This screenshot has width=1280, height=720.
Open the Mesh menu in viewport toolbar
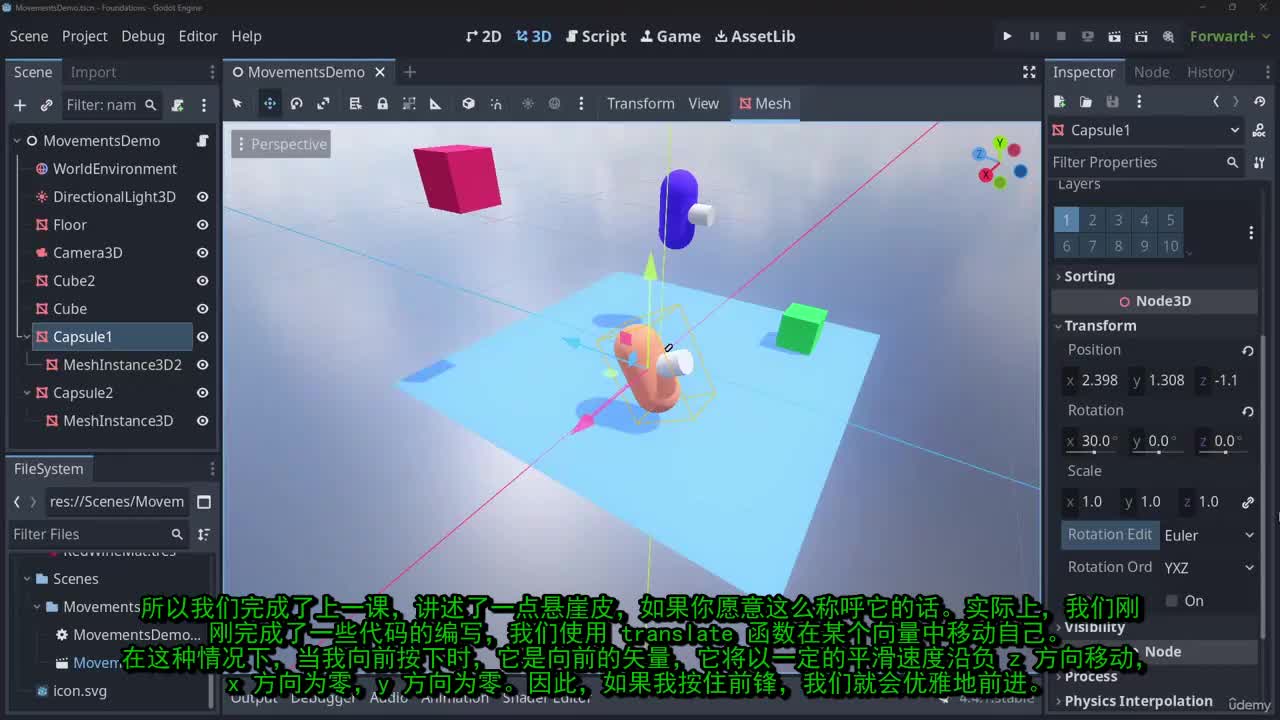click(765, 103)
